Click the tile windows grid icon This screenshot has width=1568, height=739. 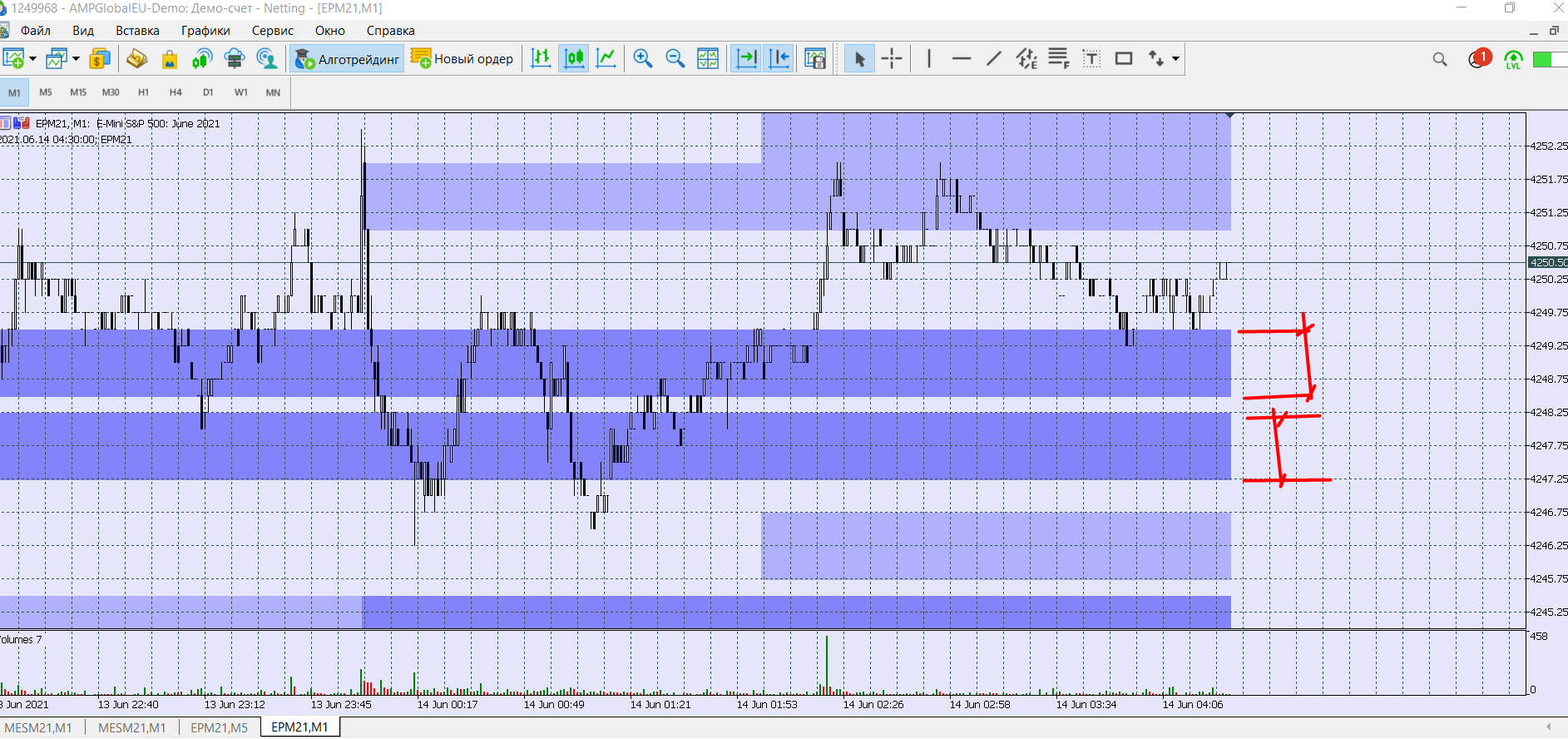coord(708,58)
